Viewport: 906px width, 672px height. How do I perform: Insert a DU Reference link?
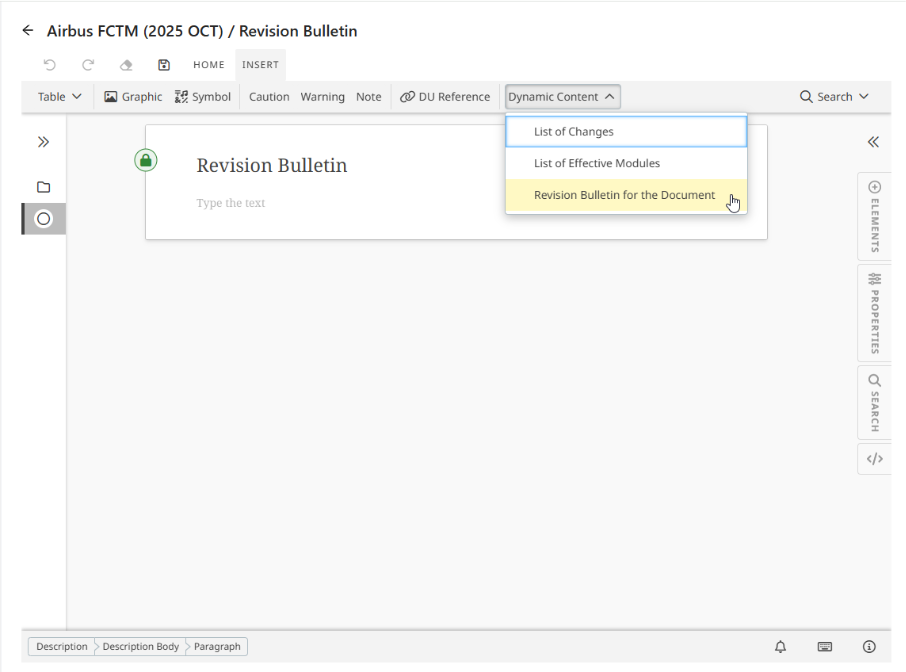(445, 96)
